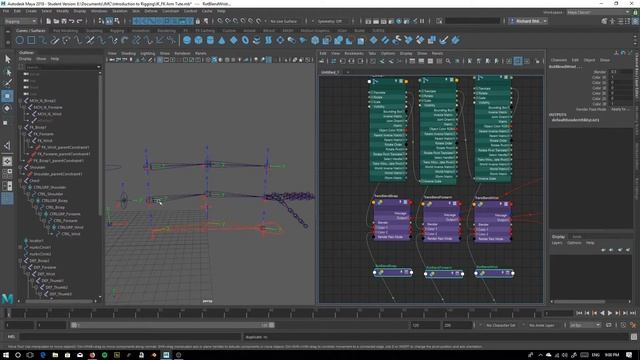Select the Rigging shelf tab
The width and height of the screenshot is (640, 360).
coord(117,31)
